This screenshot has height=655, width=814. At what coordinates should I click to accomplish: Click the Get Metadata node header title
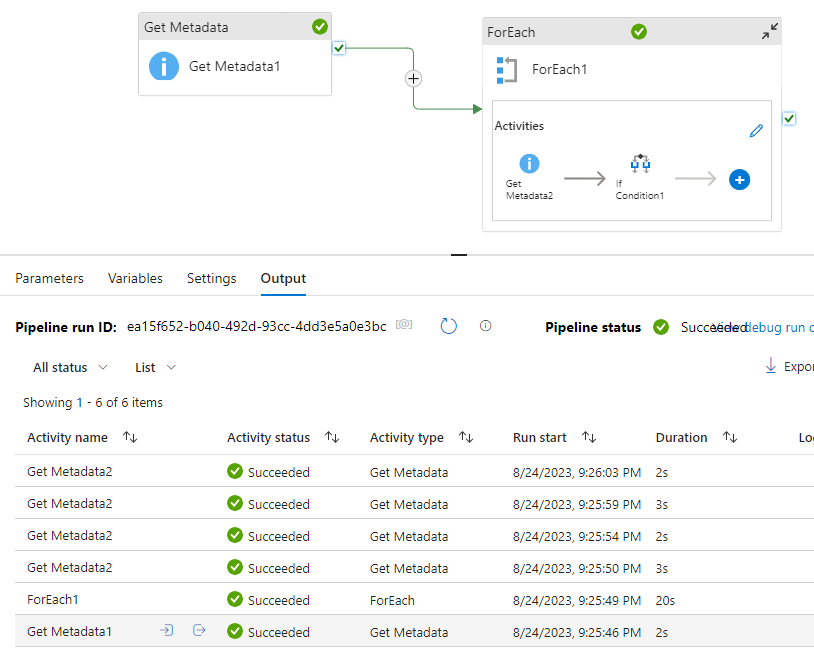[x=186, y=27]
